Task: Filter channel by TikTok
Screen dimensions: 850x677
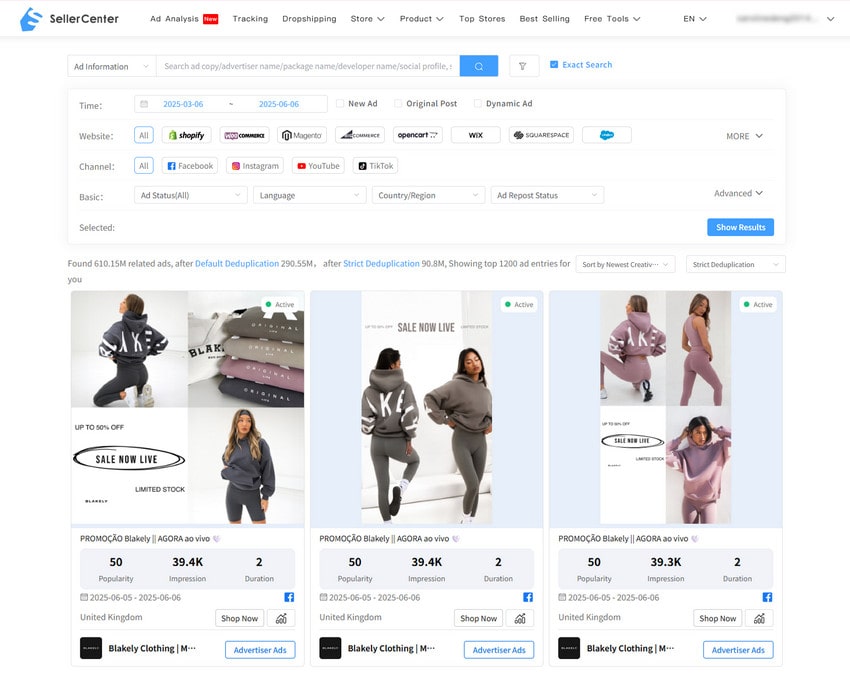Action: [x=376, y=166]
